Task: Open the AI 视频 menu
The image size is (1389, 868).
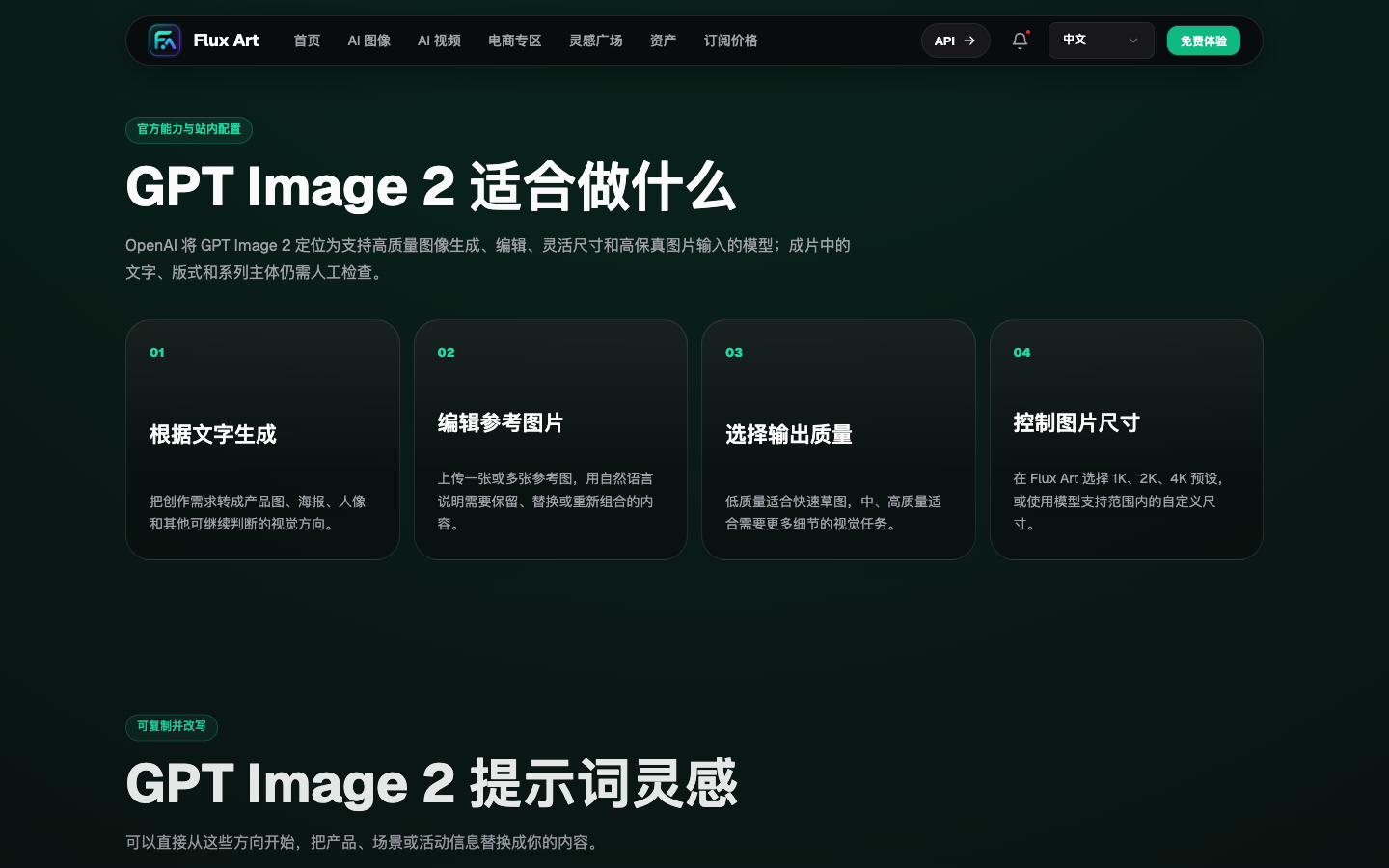Action: click(x=439, y=41)
